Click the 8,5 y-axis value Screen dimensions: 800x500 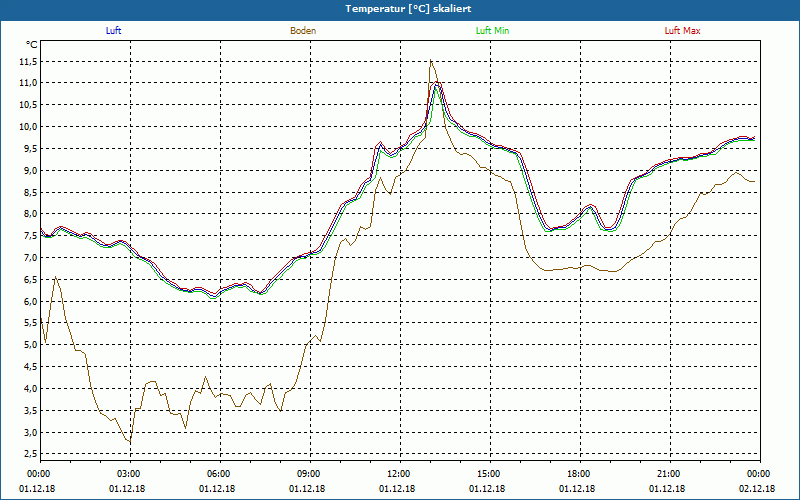tap(30, 192)
